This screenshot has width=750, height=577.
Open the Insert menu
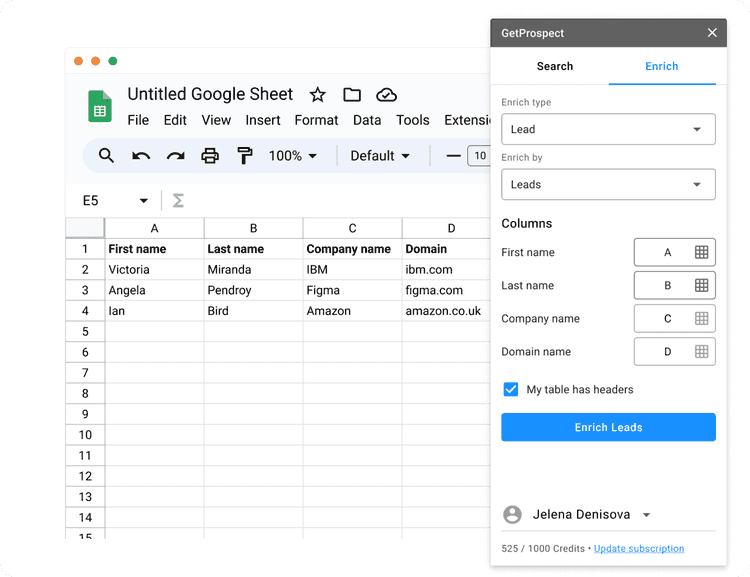tap(263, 120)
